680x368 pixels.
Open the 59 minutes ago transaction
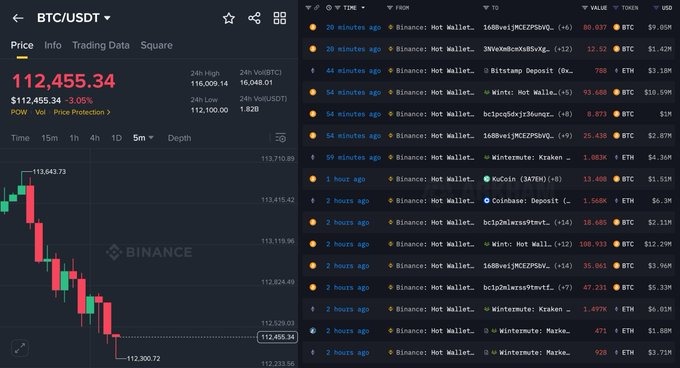coord(353,157)
